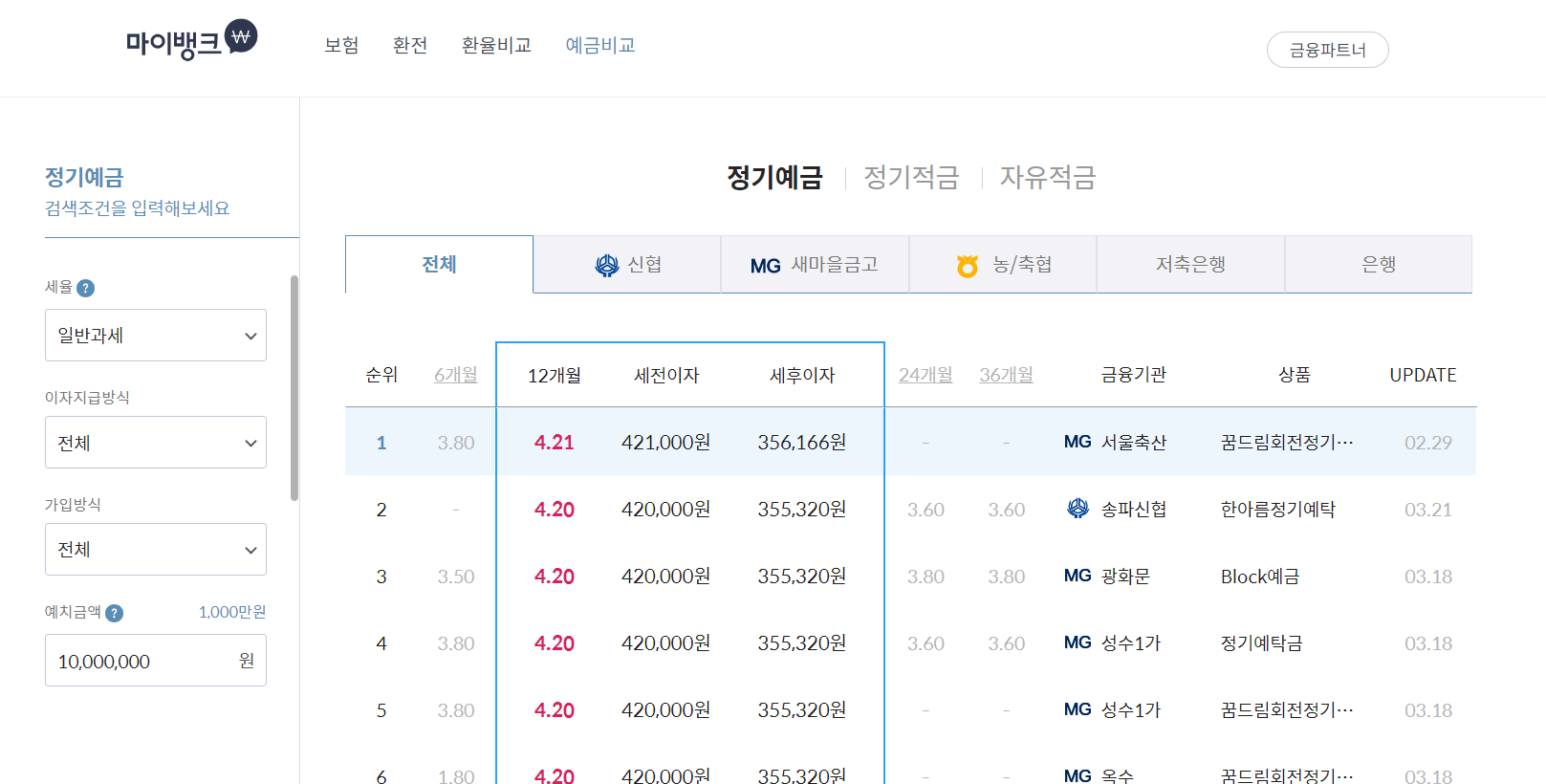Click the UPDATE column header

click(x=1423, y=375)
